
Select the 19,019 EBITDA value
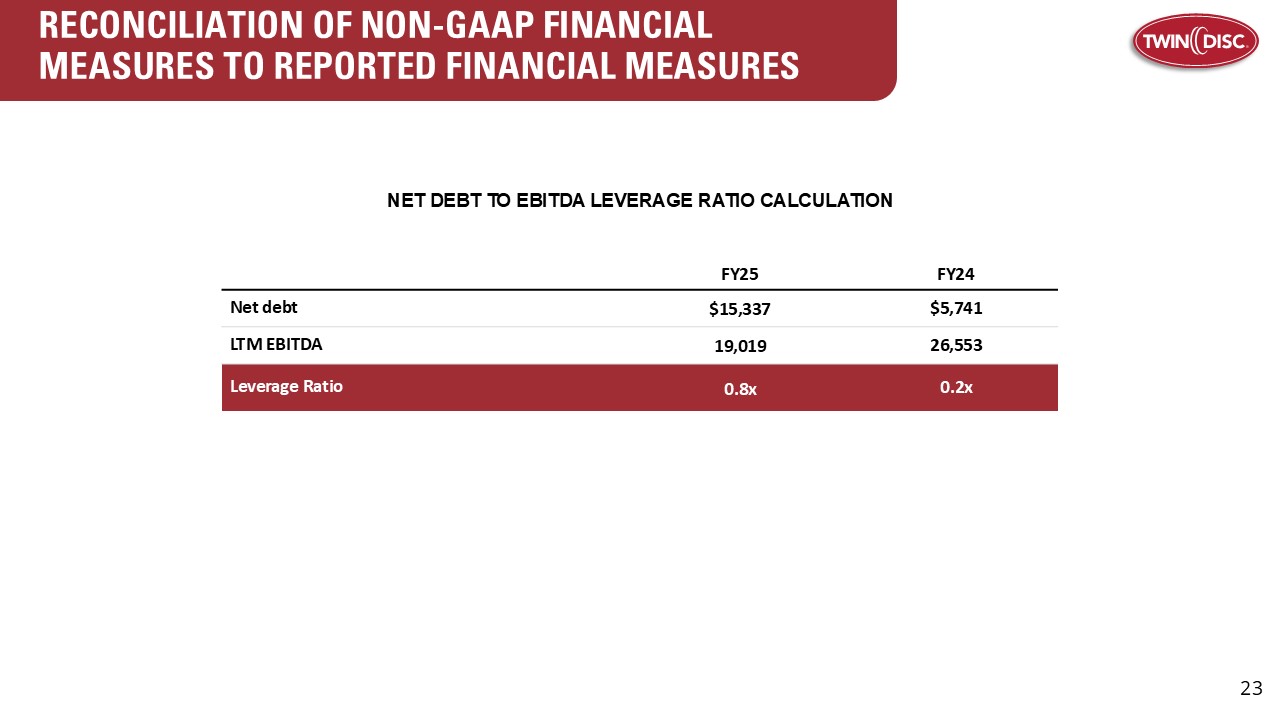coord(740,346)
